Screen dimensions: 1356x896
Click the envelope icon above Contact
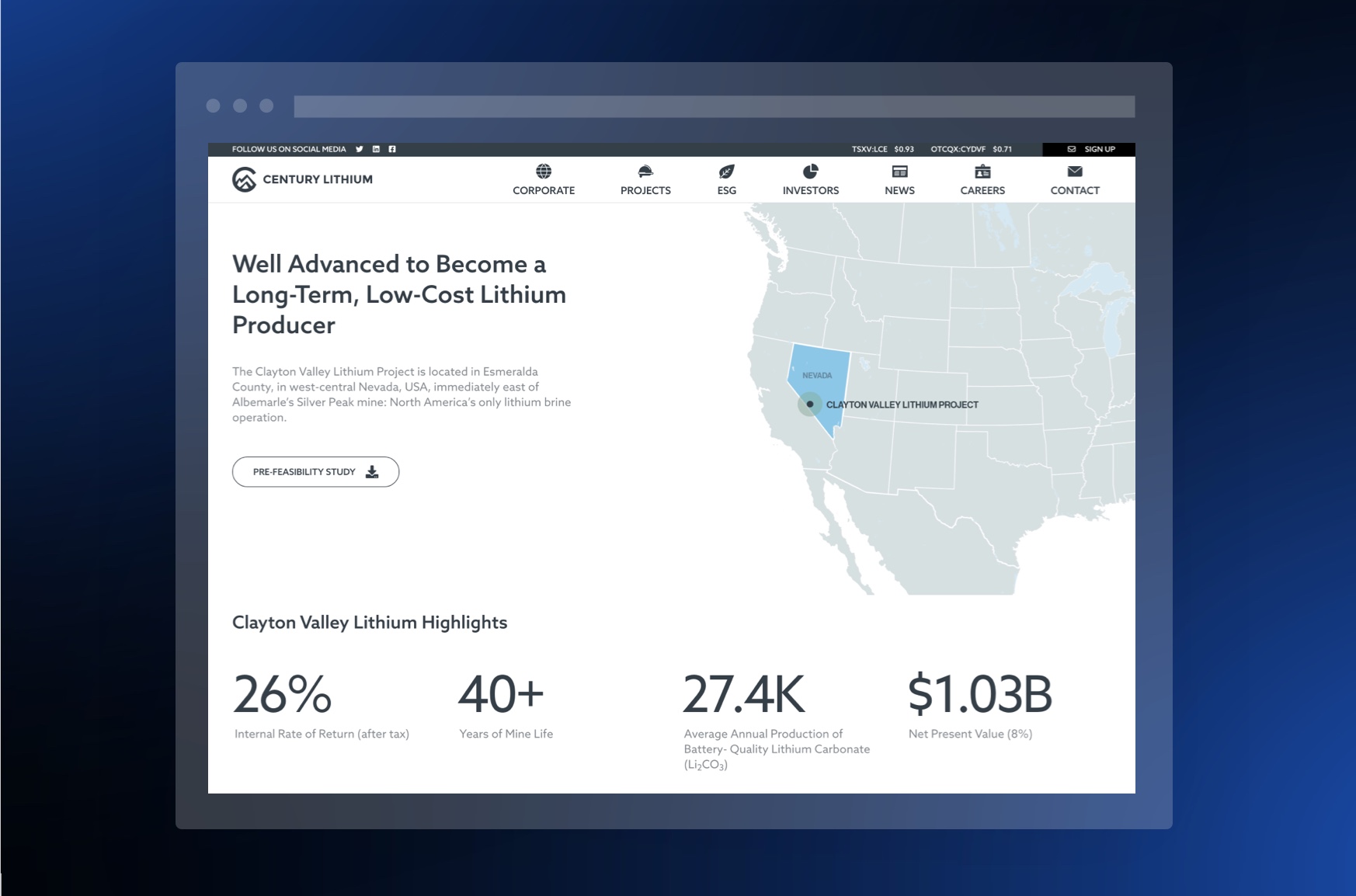tap(1075, 171)
